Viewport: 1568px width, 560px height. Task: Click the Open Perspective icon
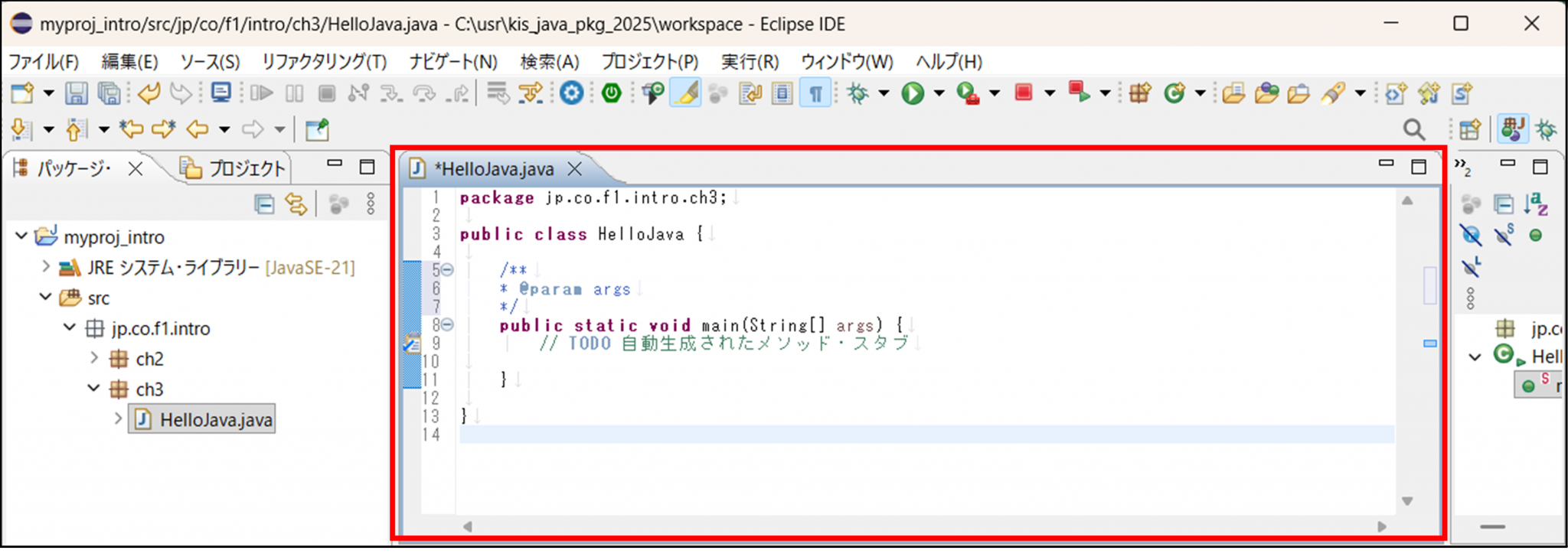point(1469,130)
